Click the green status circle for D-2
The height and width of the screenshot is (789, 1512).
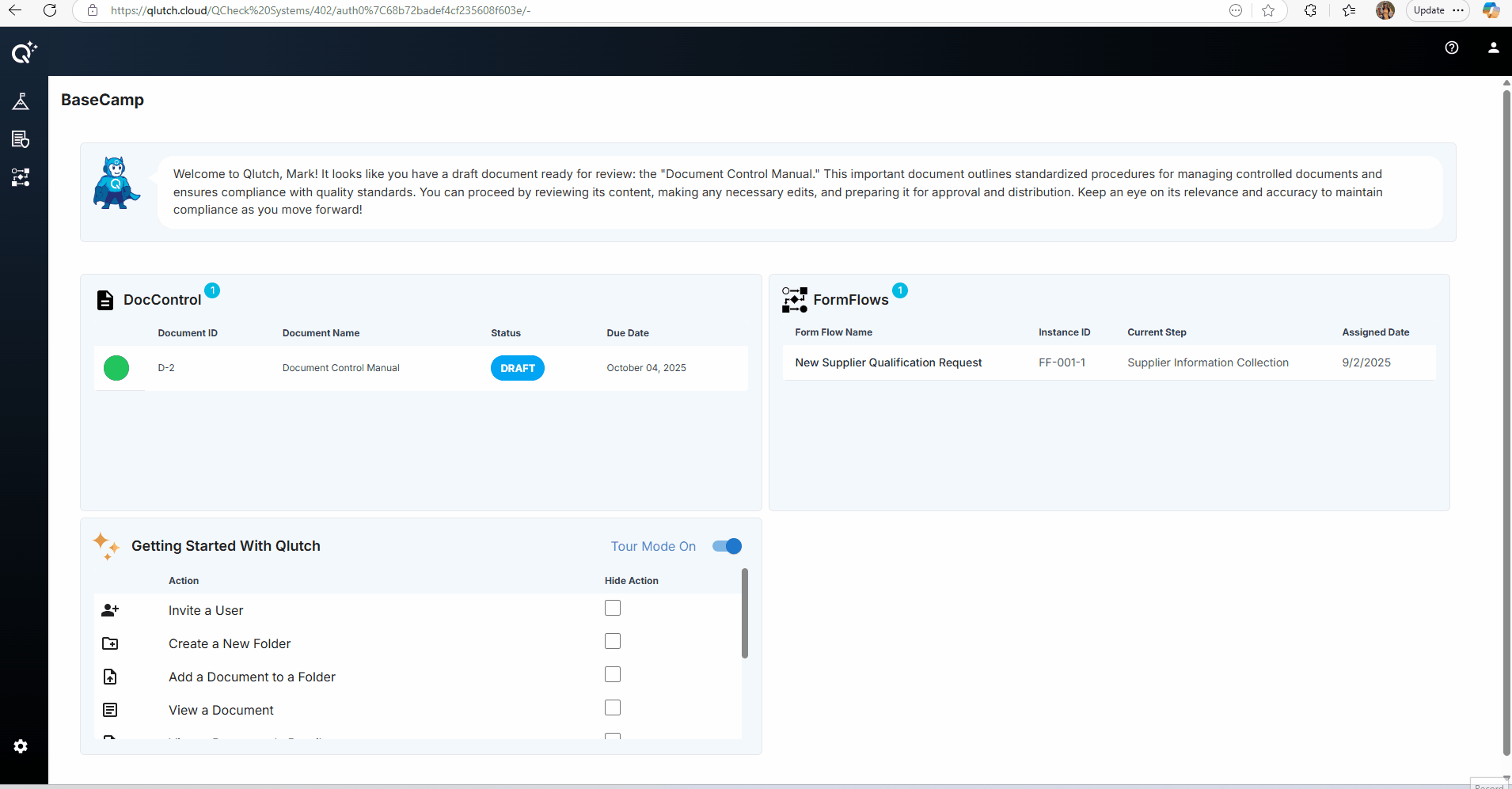[116, 368]
